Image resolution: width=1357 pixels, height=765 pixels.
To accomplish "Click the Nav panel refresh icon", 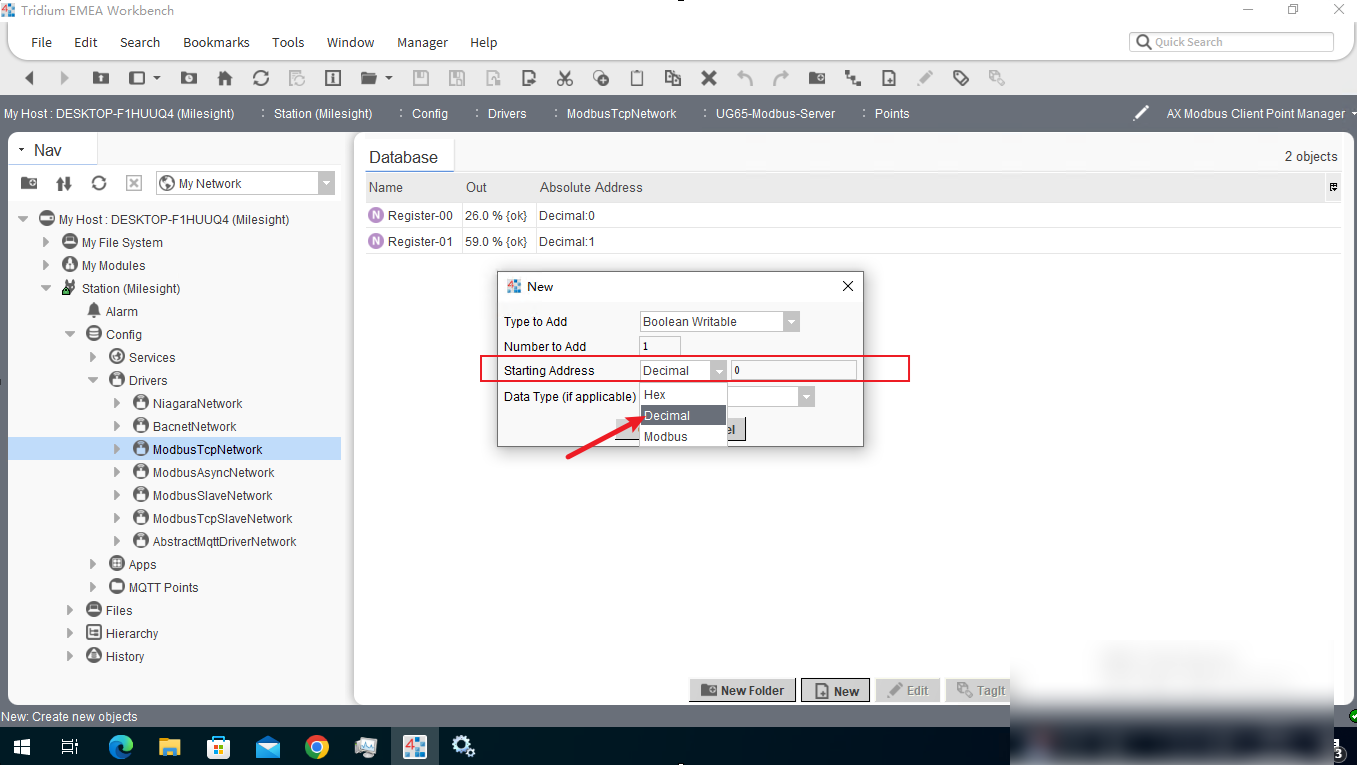I will pos(99,183).
